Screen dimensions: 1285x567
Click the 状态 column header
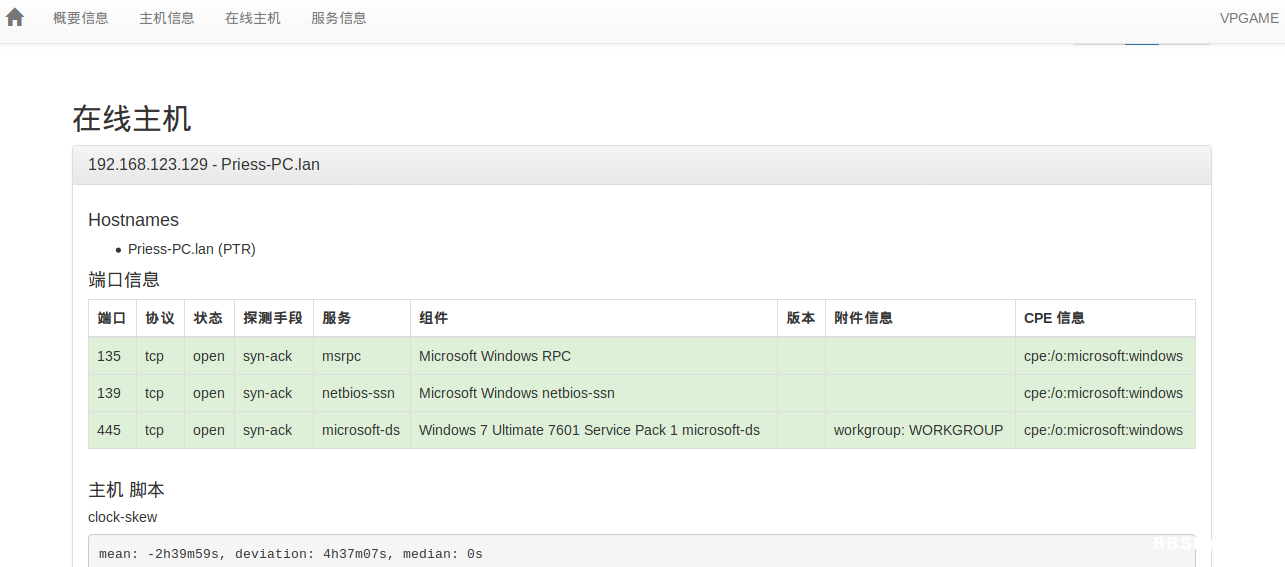pos(208,318)
